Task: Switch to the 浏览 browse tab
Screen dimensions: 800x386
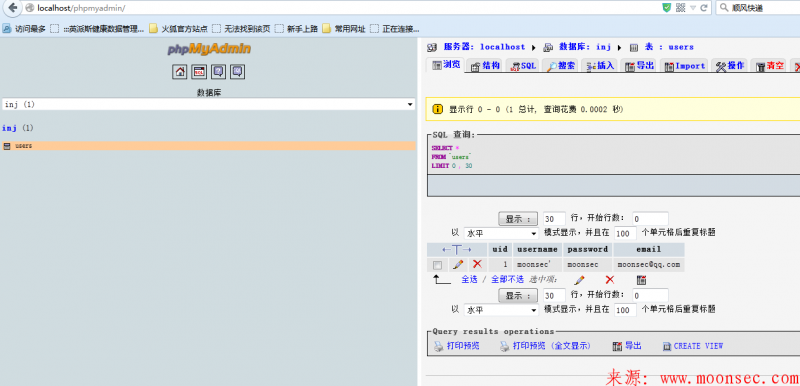Action: (446, 65)
